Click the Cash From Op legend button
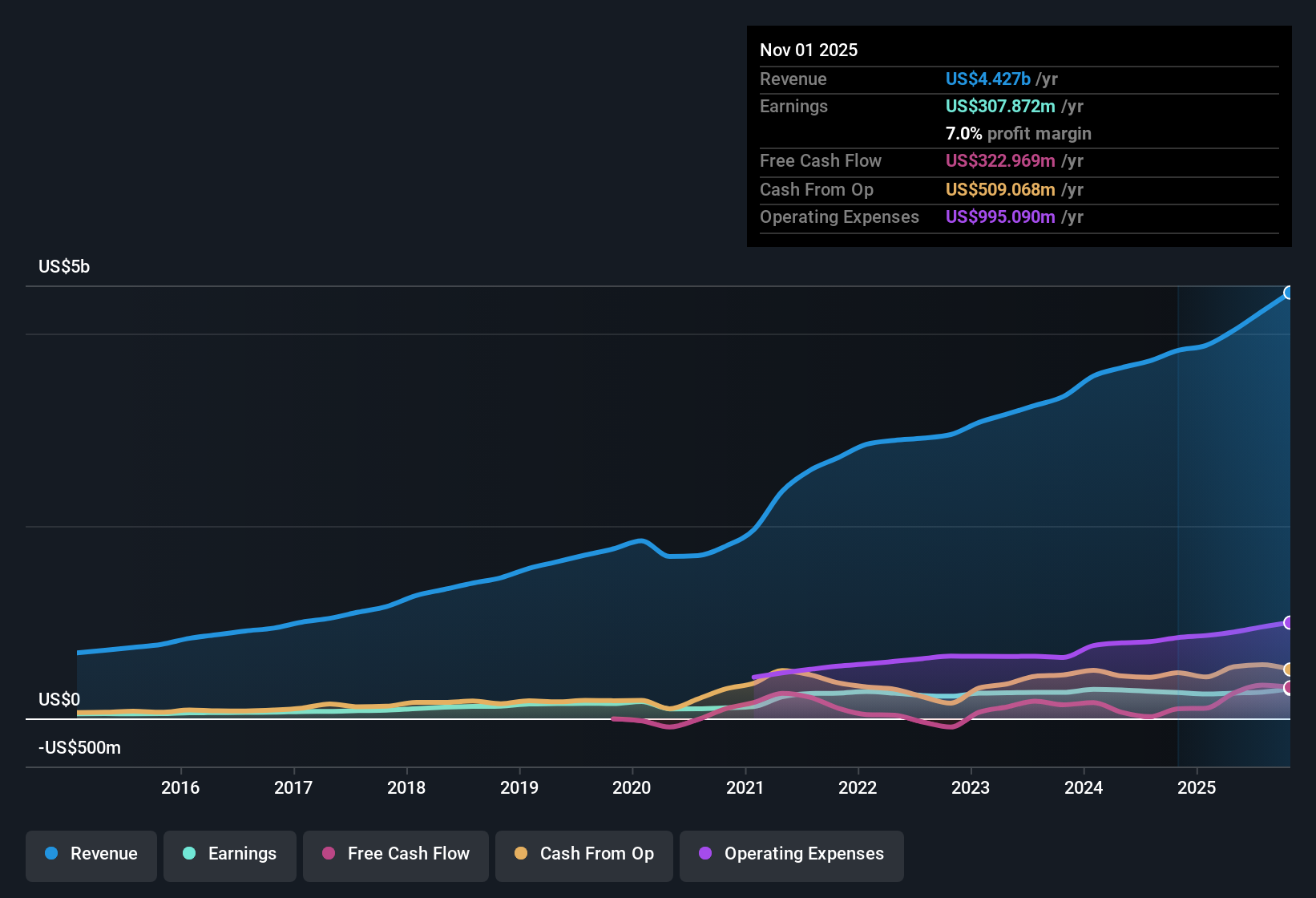The image size is (1316, 898). coord(583,854)
